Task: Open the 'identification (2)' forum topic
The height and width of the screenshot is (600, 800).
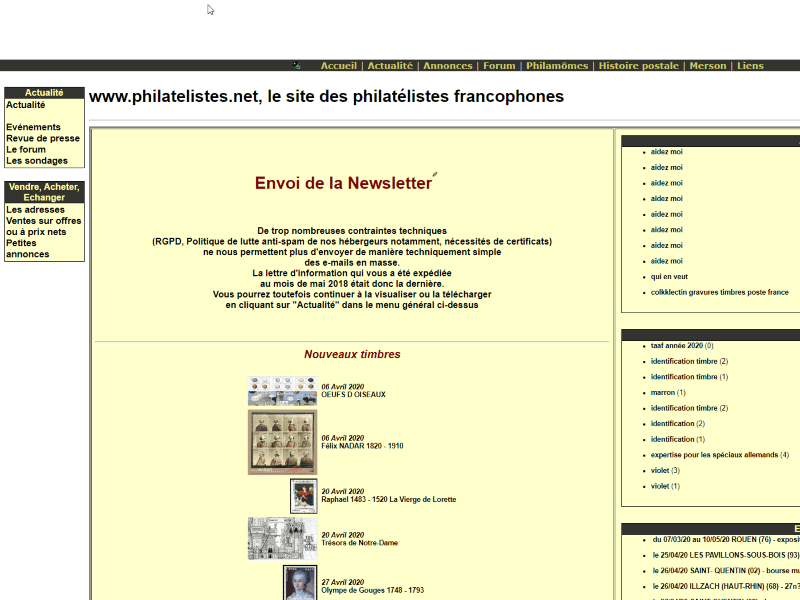Action: coord(678,423)
